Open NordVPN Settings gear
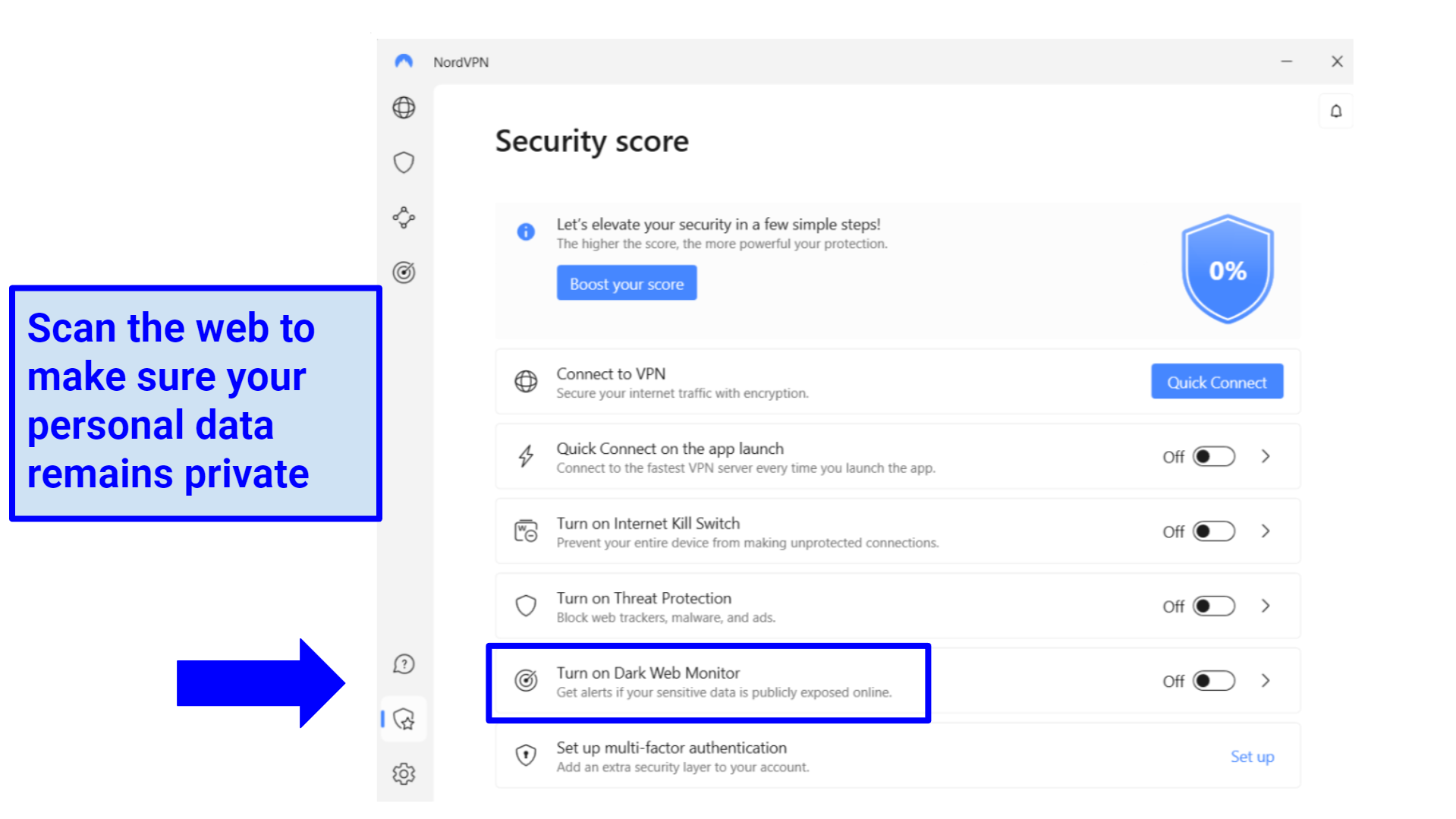Image resolution: width=1456 pixels, height=819 pixels. pos(404,773)
